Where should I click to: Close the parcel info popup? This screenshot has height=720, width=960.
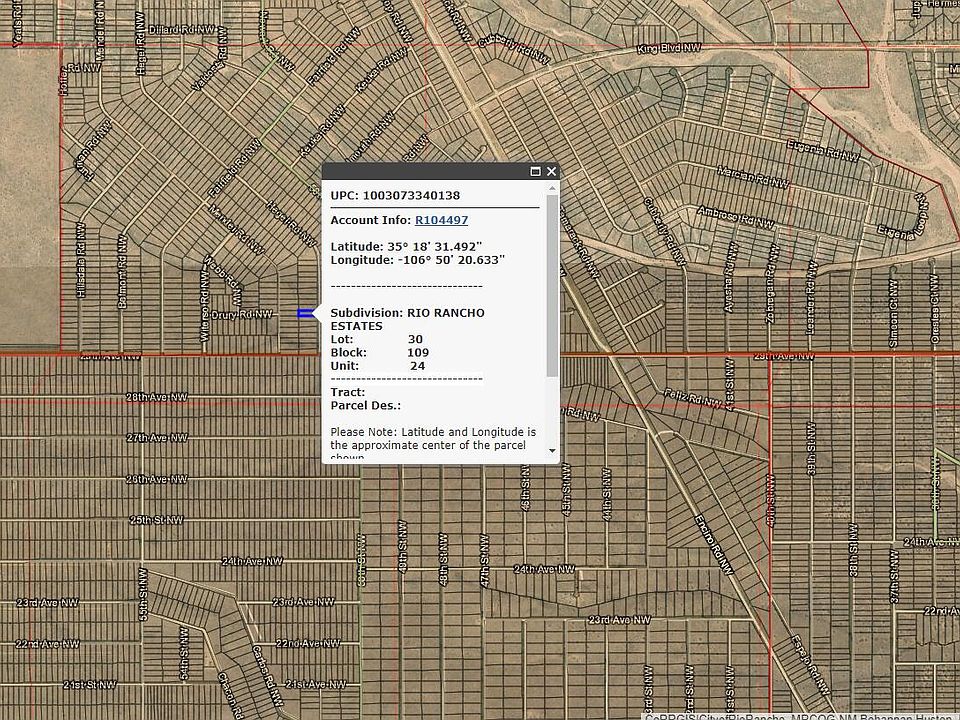[551, 172]
